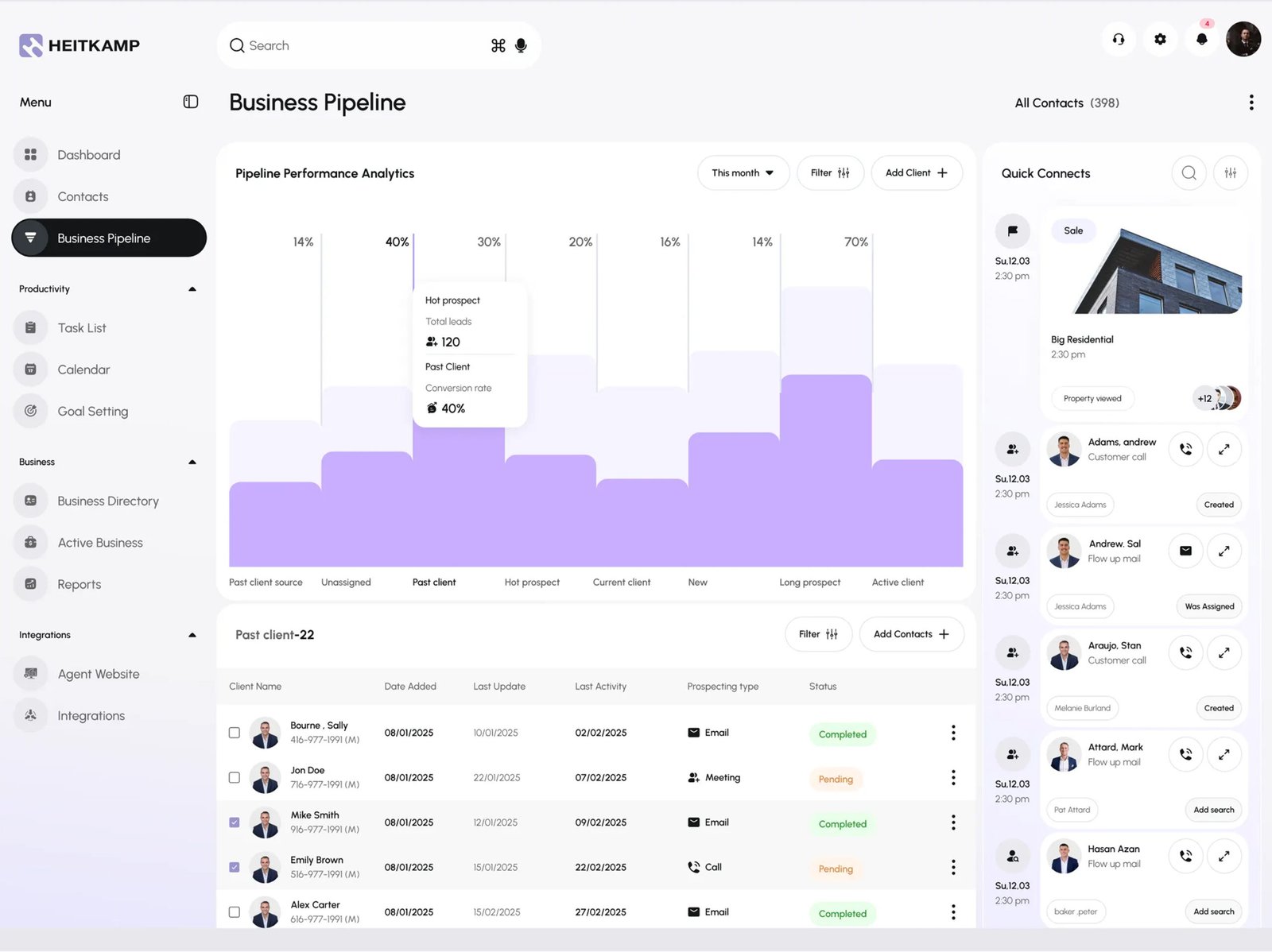Open the notifications bell
This screenshot has width=1272, height=952.
[x=1201, y=39]
